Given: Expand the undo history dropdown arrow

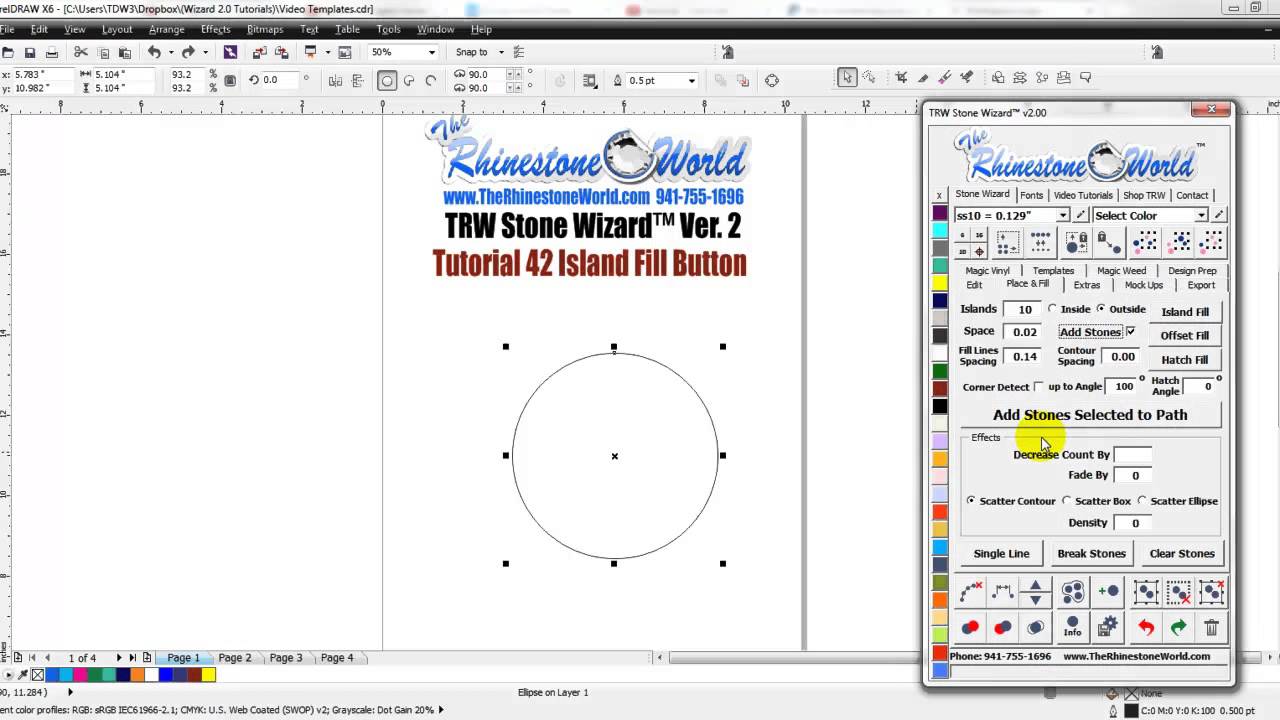Looking at the screenshot, I should pos(170,52).
